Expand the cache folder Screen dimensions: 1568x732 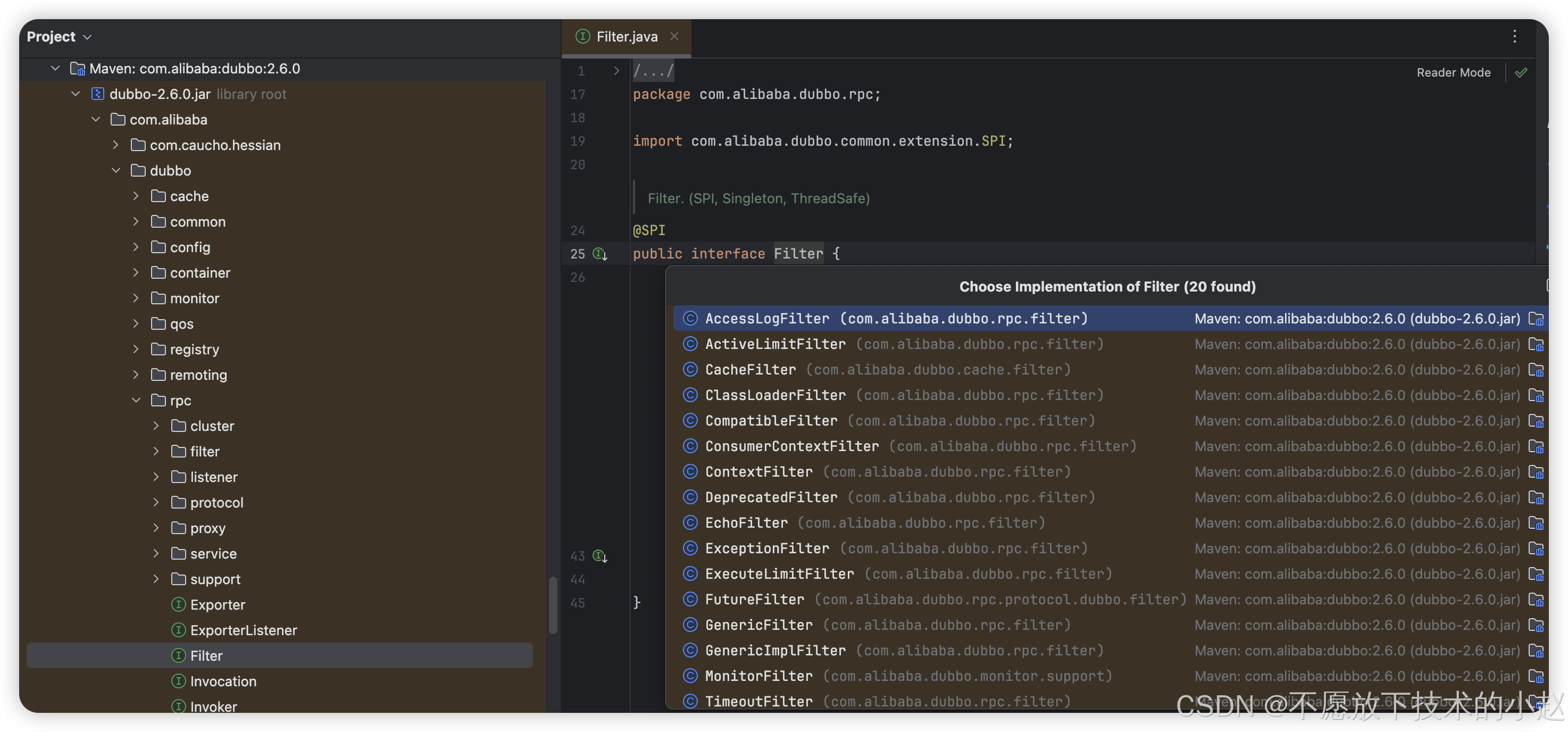click(136, 196)
